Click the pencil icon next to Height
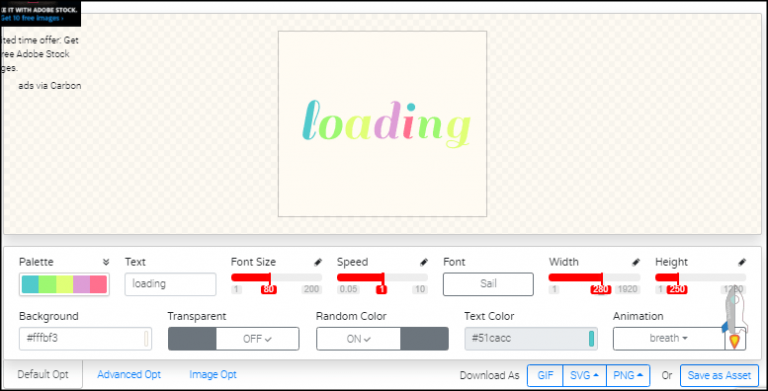The image size is (768, 391). click(742, 262)
